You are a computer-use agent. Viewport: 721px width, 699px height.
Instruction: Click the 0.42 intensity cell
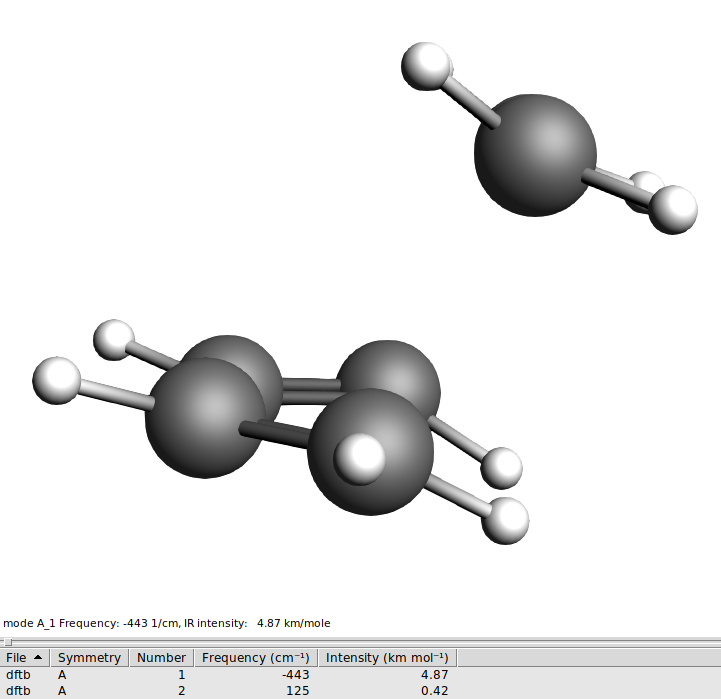433,691
